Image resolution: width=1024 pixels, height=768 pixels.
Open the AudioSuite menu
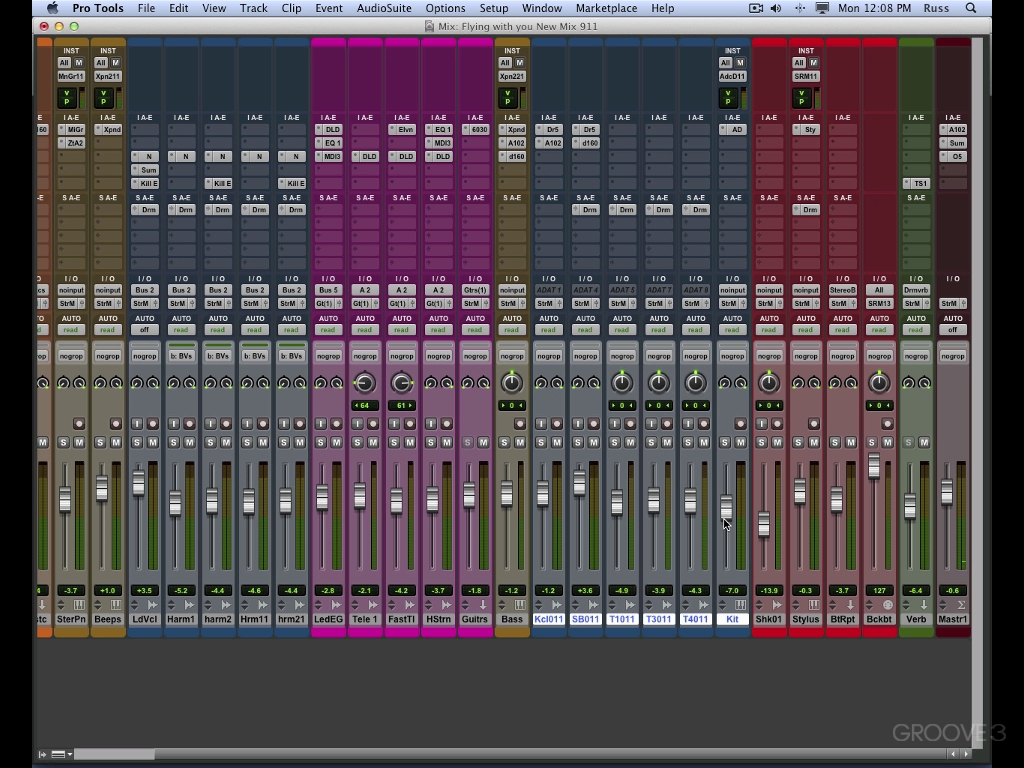[x=384, y=8]
